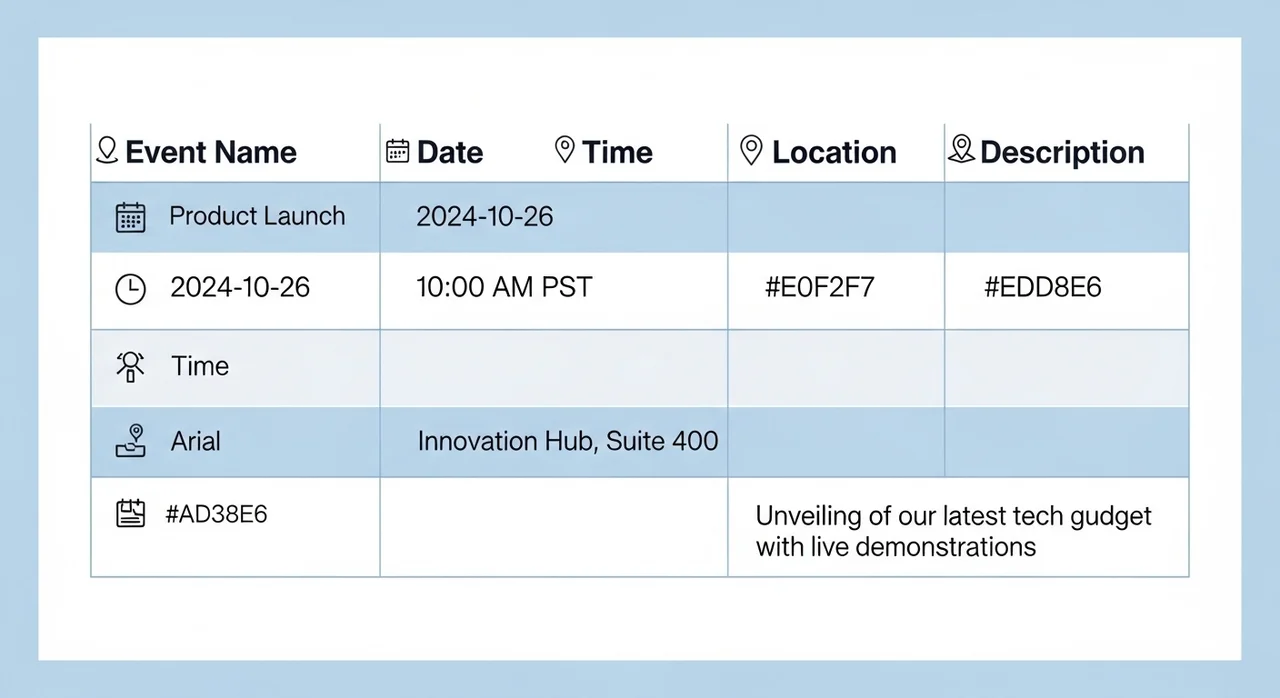
Task: Select the #E0F2F7 color code cell
Action: coord(820,288)
